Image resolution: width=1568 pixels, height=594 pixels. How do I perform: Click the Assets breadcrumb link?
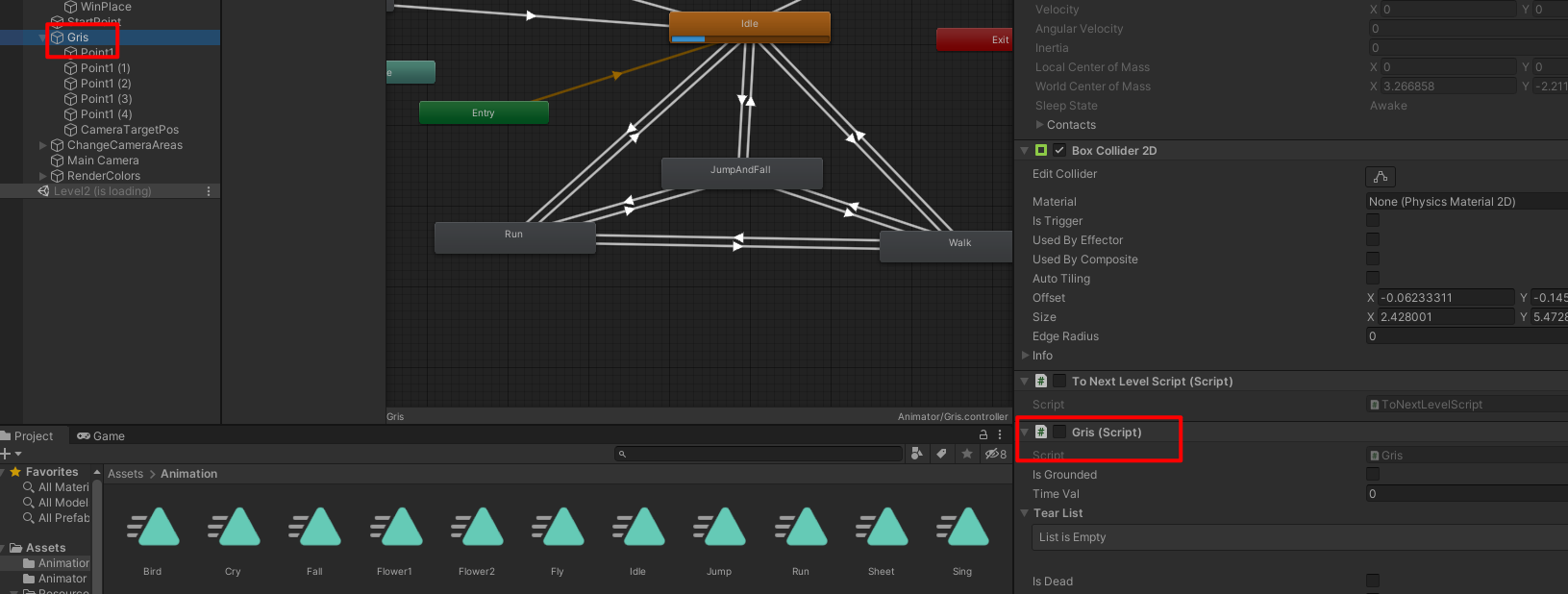pyautogui.click(x=125, y=474)
